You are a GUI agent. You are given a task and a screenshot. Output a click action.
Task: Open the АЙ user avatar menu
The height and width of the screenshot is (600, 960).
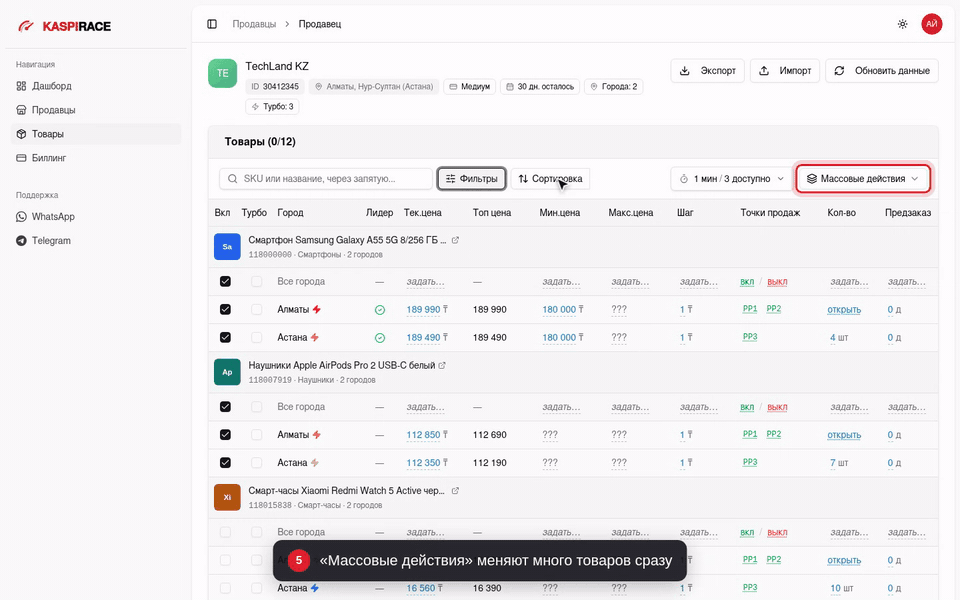click(931, 24)
